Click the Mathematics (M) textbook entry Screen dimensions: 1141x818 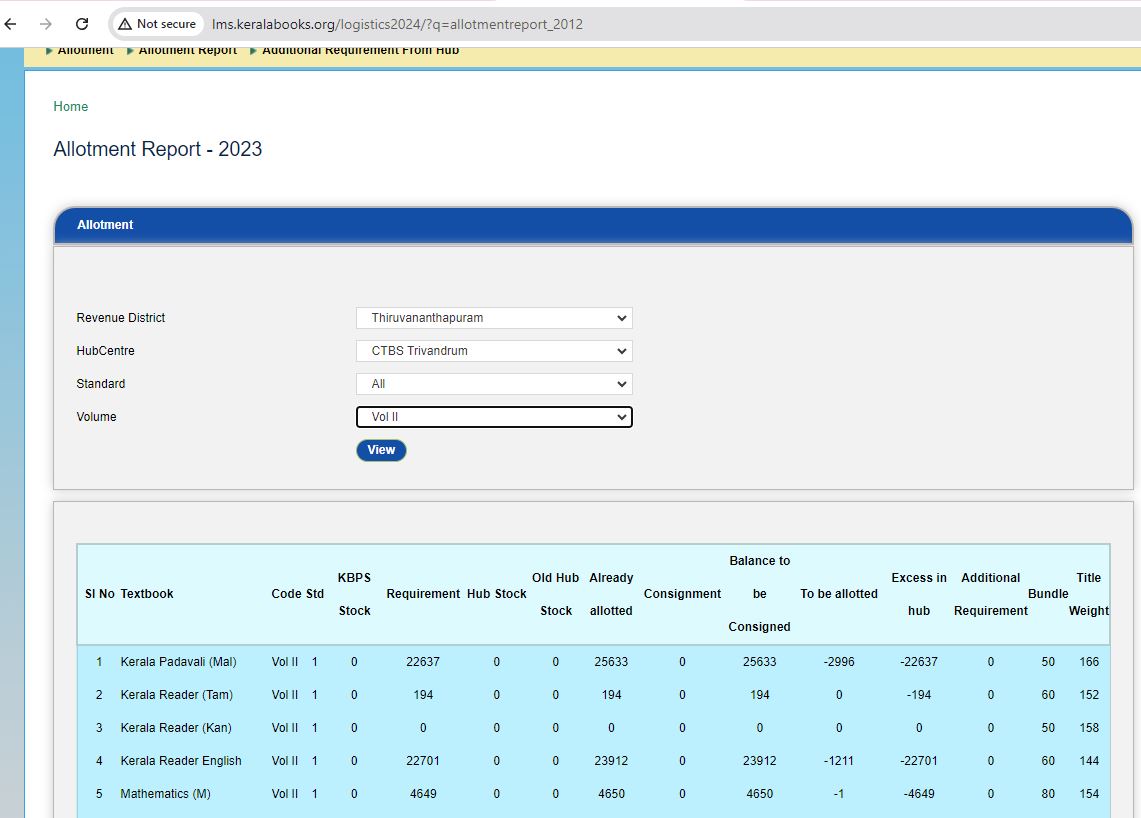[165, 794]
